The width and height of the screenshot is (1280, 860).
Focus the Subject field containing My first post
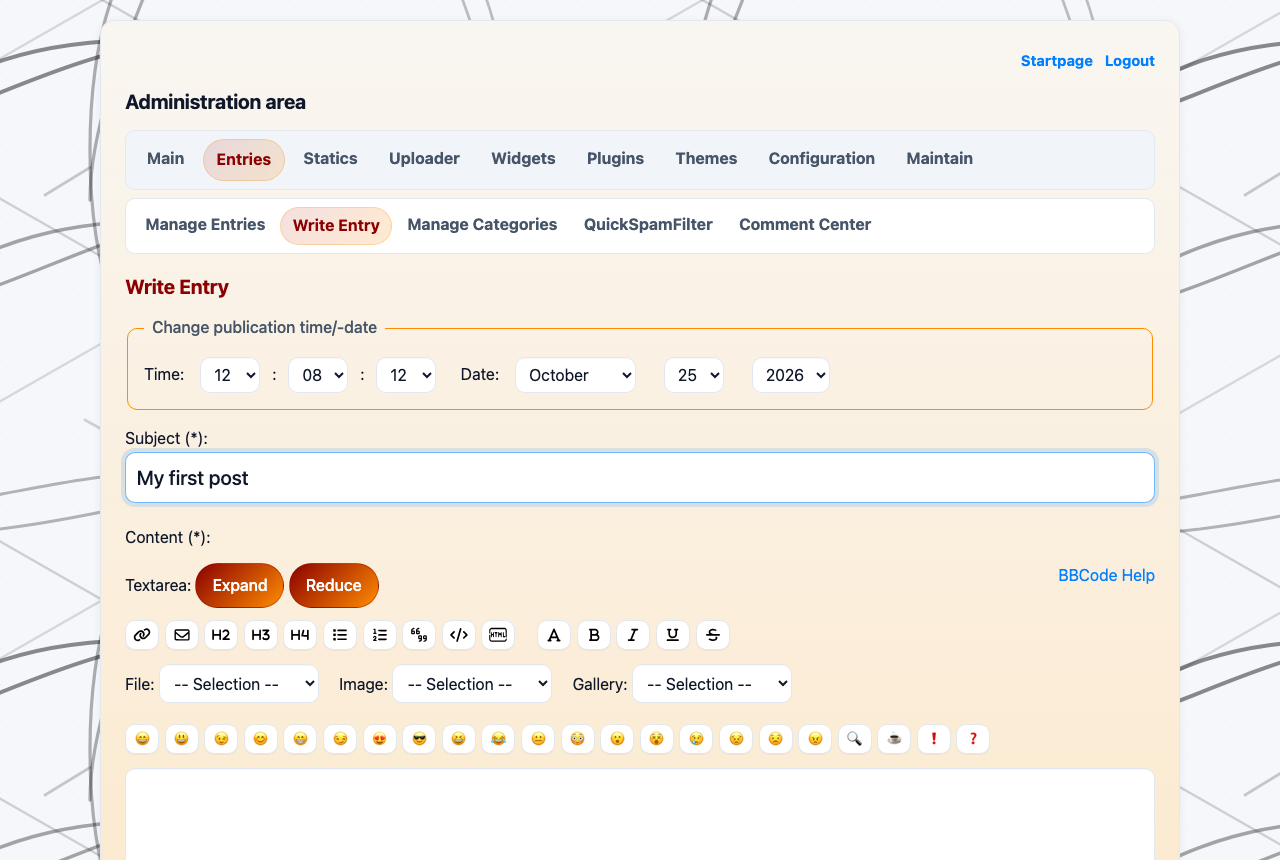640,478
